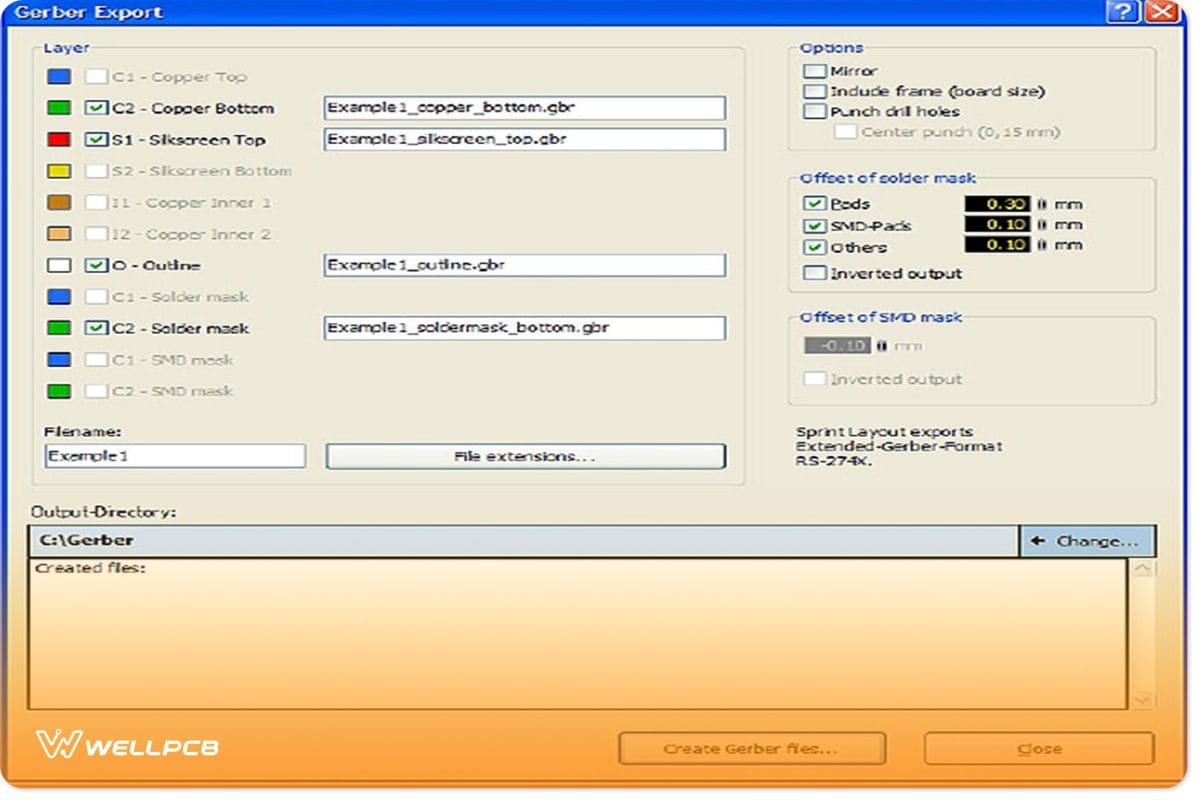Image resolution: width=1200 pixels, height=800 pixels.
Task: Click the yellow S2 Silkscreen Bottom color swatch
Action: (59, 171)
